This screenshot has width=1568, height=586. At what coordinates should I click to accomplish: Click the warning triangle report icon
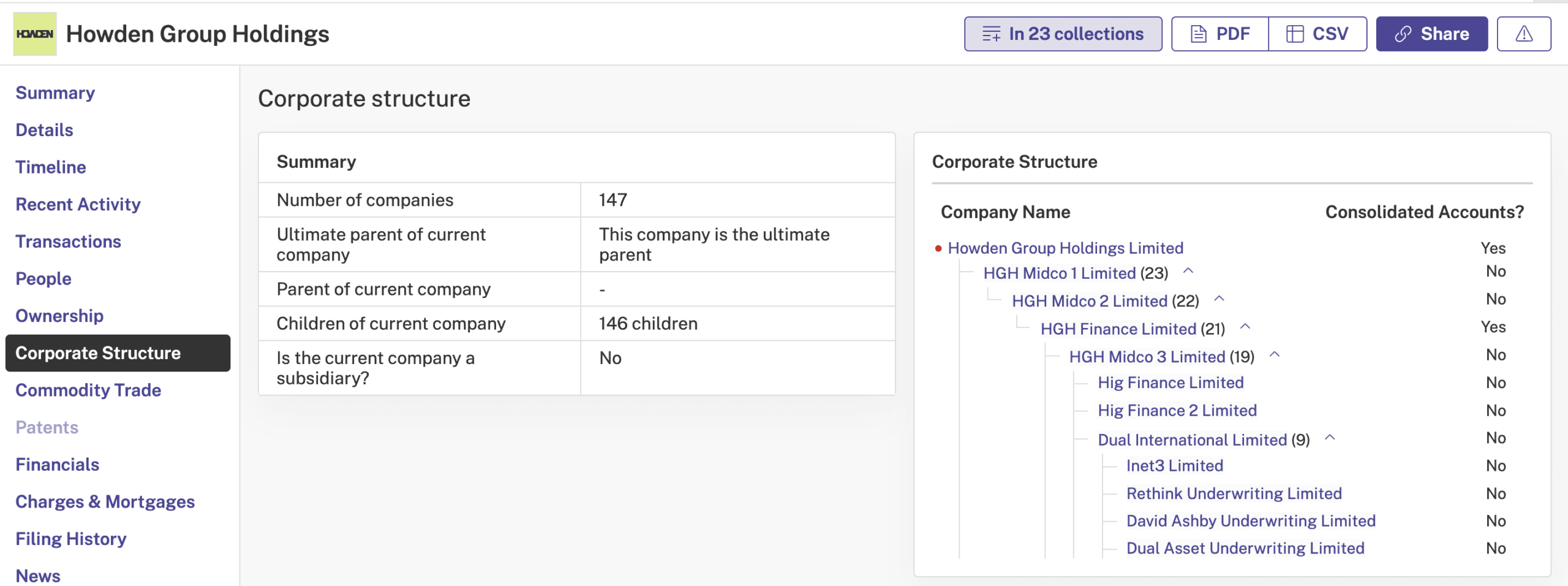coord(1523,34)
